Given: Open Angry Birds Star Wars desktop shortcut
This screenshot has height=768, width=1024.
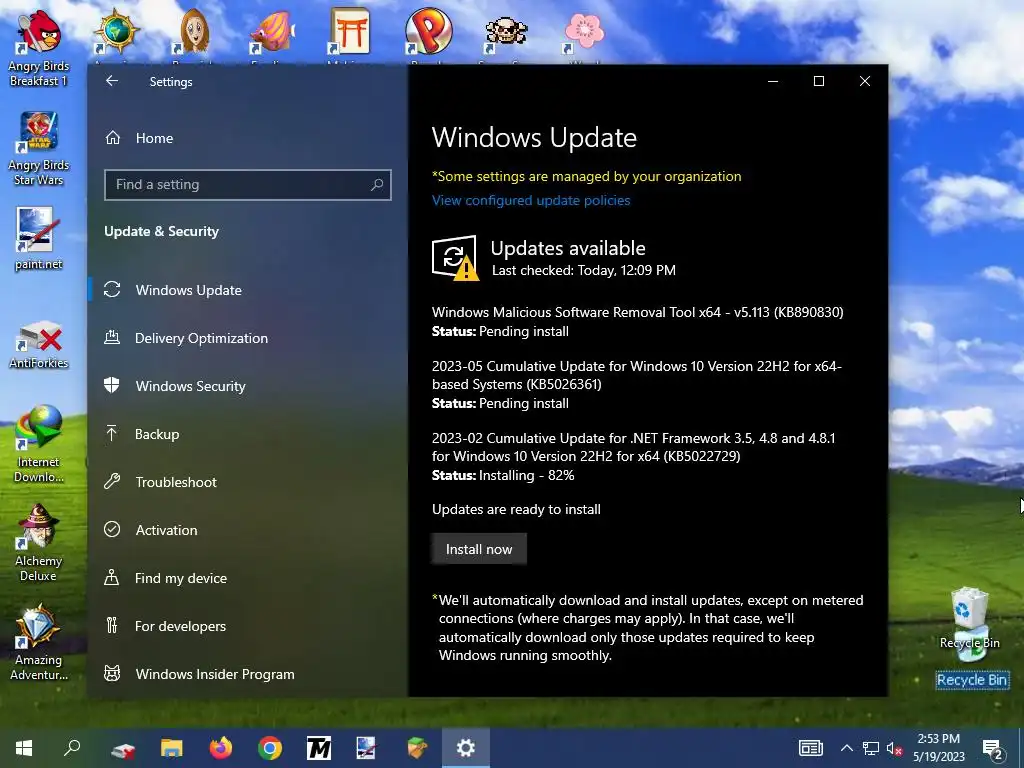Looking at the screenshot, I should pos(38,148).
